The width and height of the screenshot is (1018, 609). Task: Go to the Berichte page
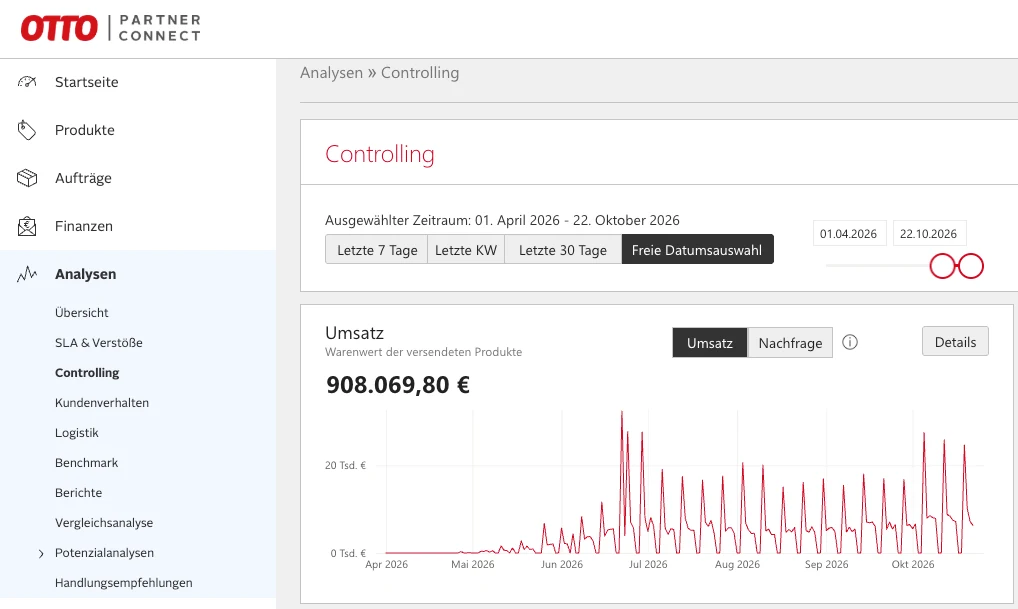(x=79, y=492)
